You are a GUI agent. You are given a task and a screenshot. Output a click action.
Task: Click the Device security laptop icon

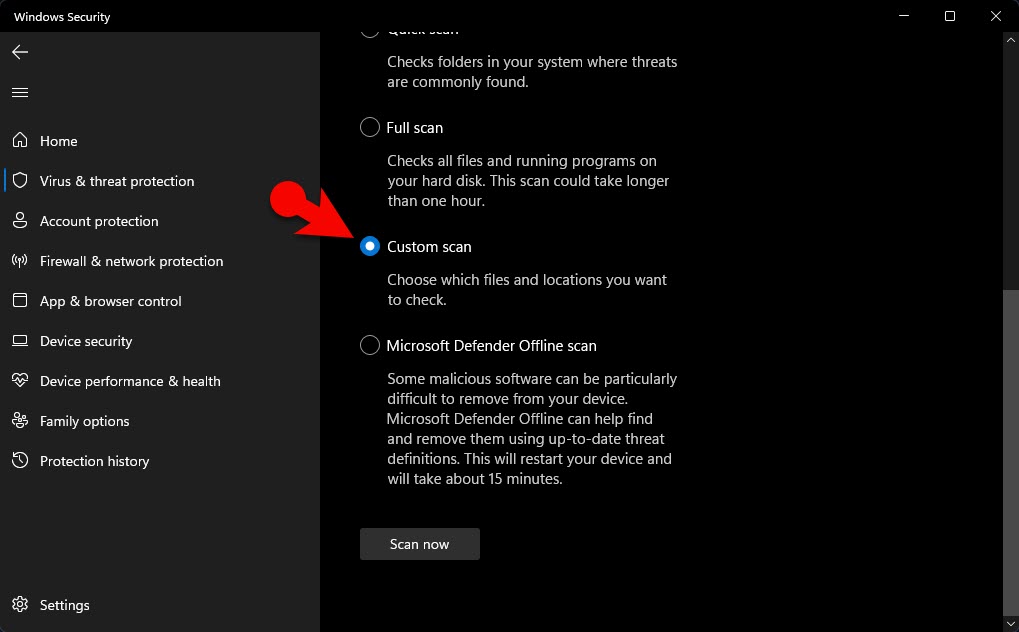click(20, 341)
